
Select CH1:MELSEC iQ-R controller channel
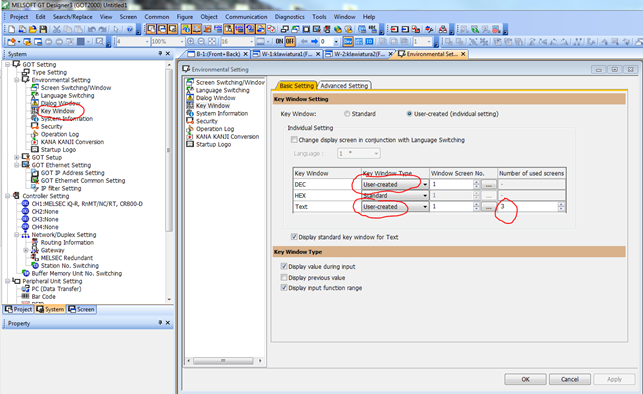click(x=87, y=204)
